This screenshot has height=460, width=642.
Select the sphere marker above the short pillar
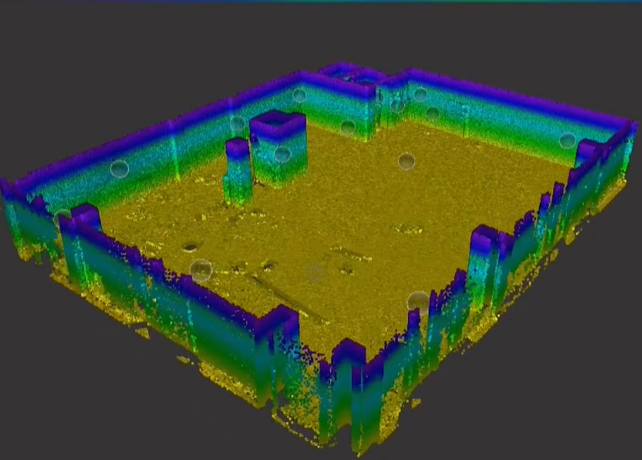click(237, 125)
